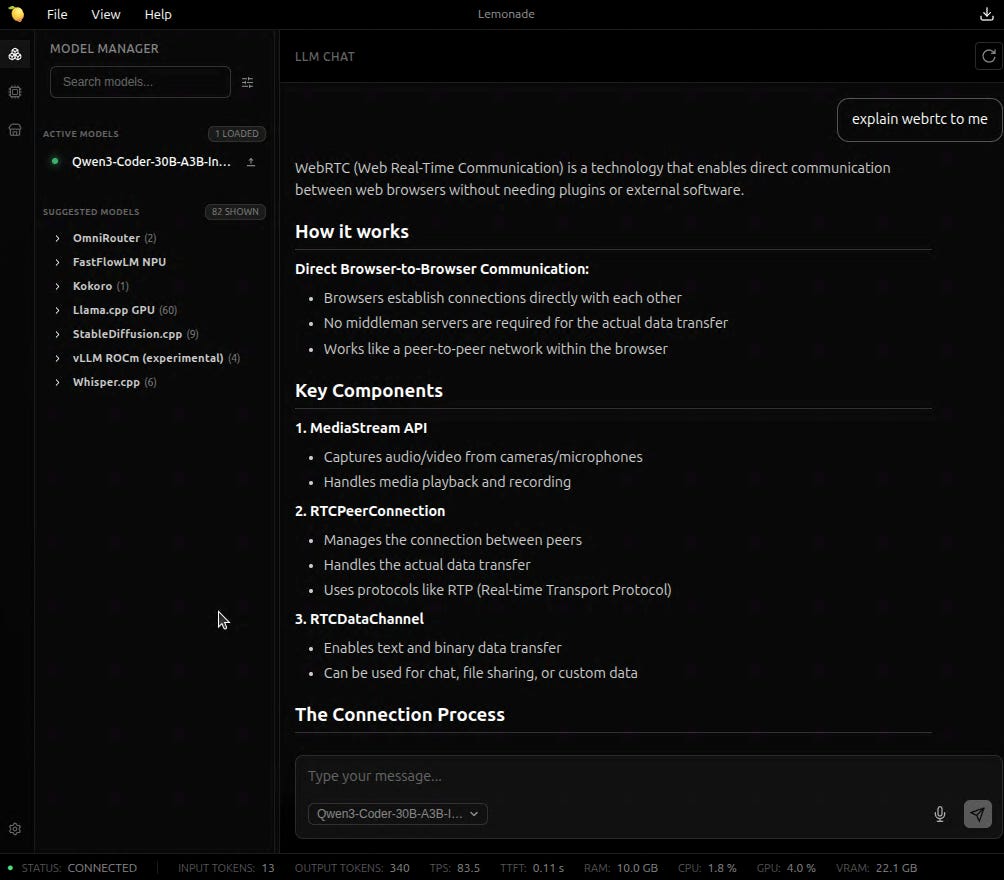Open the File menu
Viewport: 1004px width, 880px height.
[57, 14]
